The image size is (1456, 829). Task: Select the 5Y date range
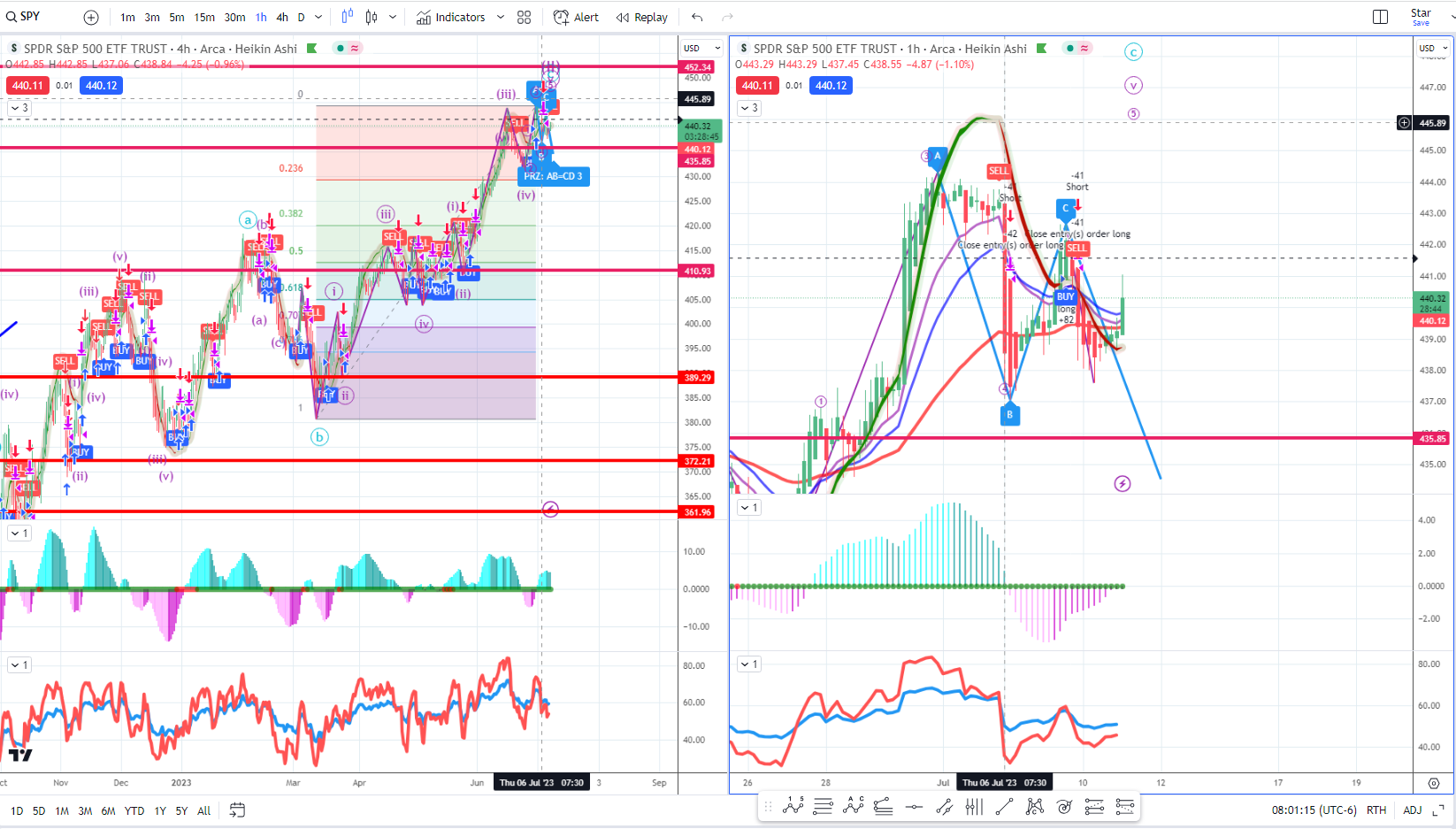click(181, 810)
